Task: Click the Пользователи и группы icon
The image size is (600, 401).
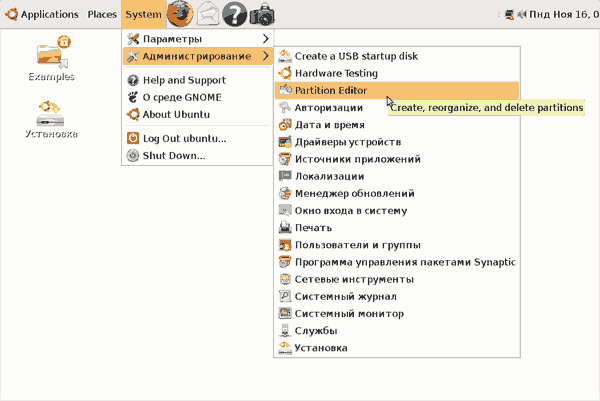Action: 285,245
